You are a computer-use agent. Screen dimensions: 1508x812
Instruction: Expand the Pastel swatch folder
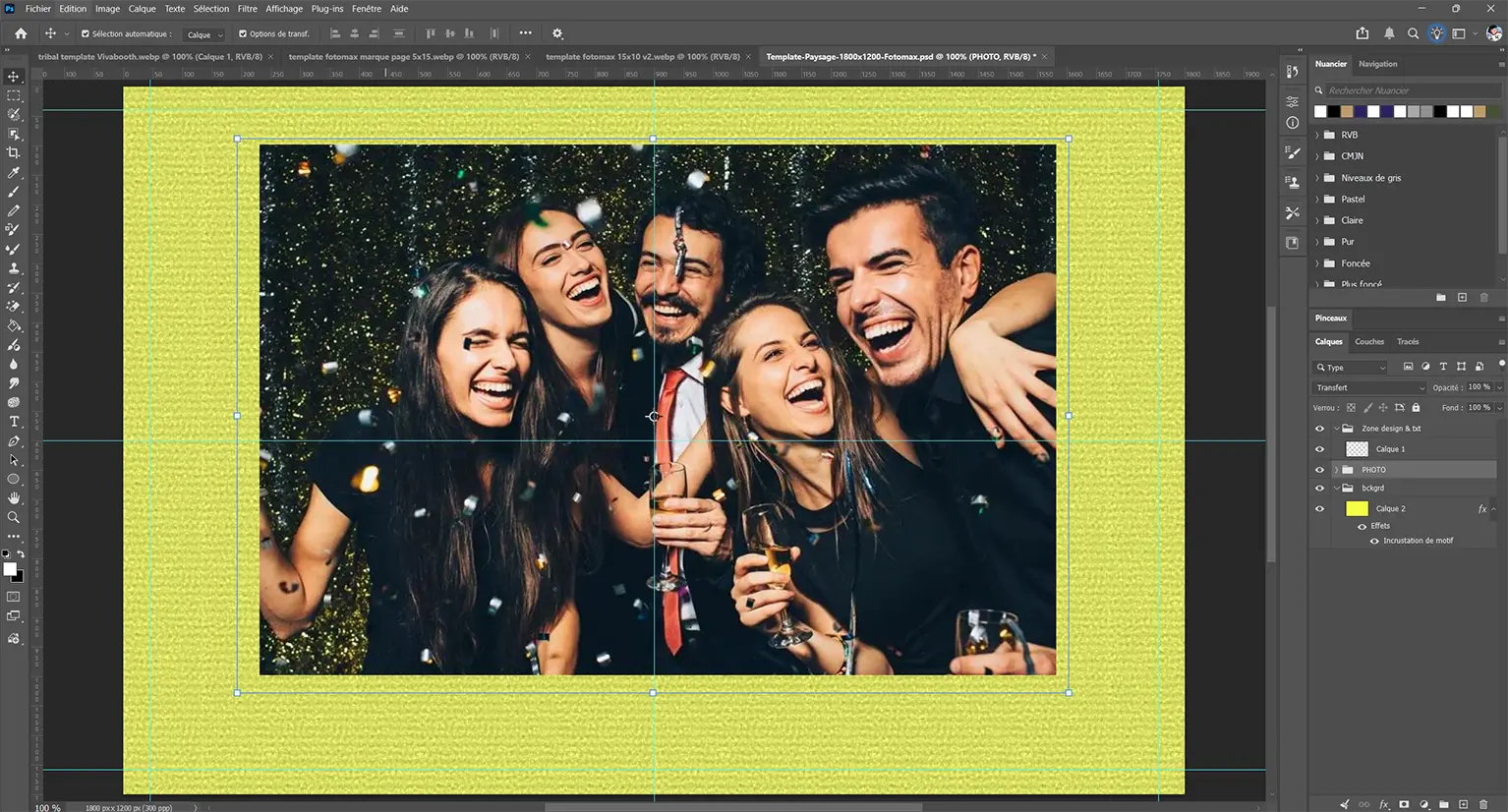1318,200
